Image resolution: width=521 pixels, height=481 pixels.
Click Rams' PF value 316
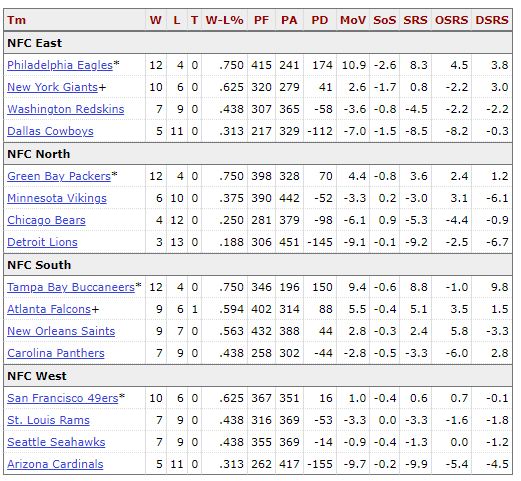[261, 420]
